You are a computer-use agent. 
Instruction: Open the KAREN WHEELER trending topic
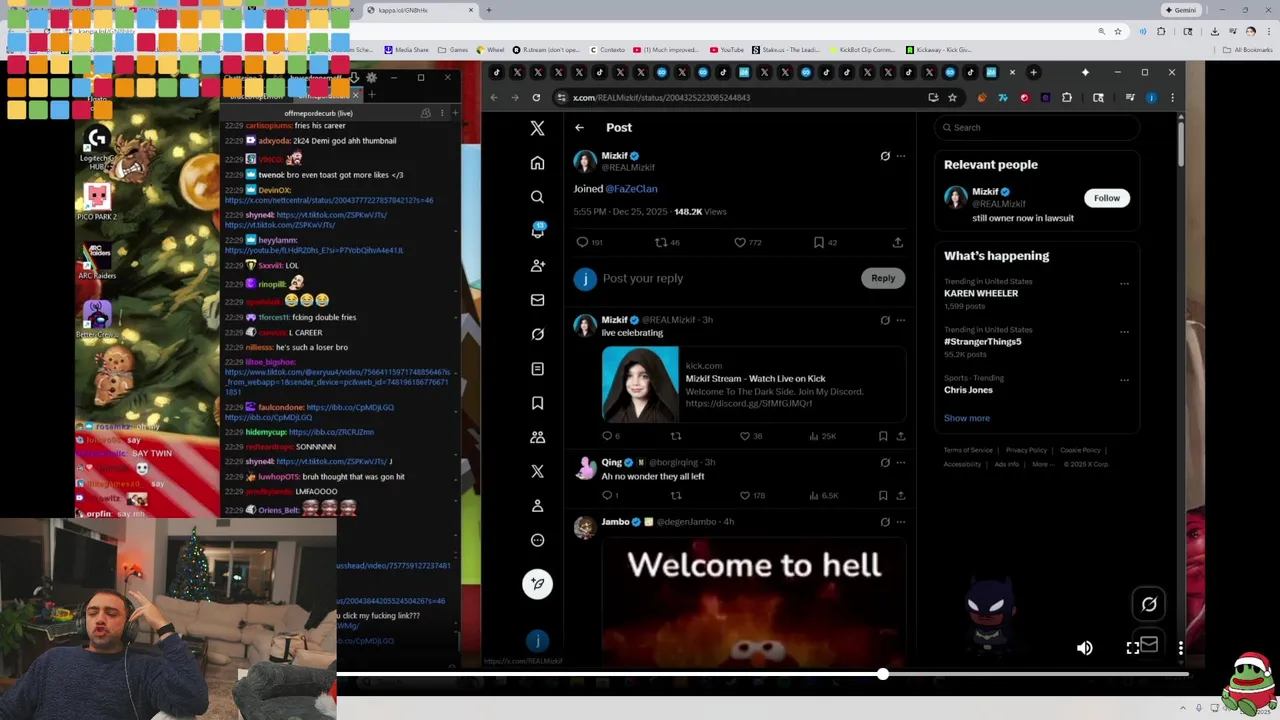[981, 294]
